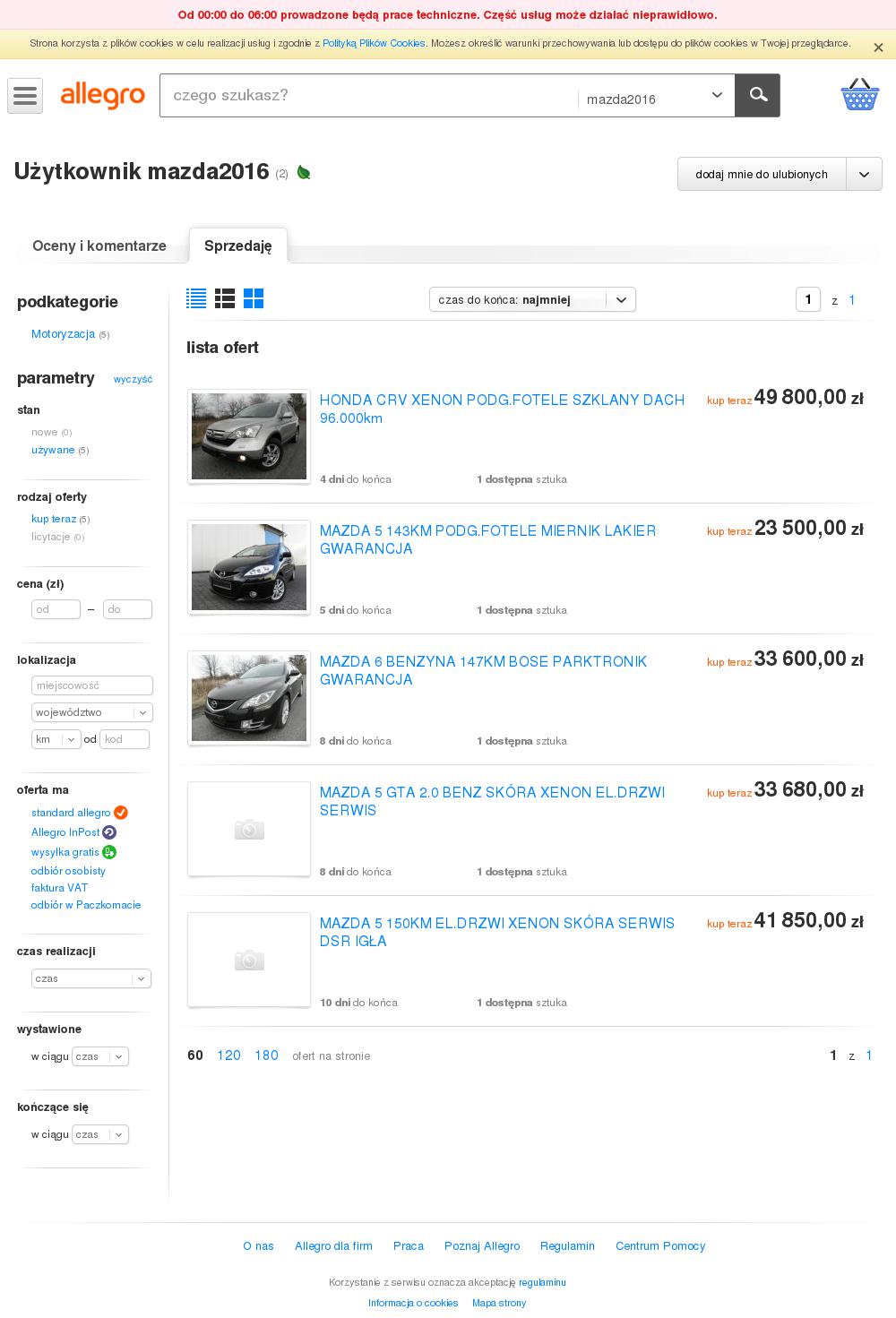Switch to gallery grid view

pyautogui.click(x=254, y=298)
